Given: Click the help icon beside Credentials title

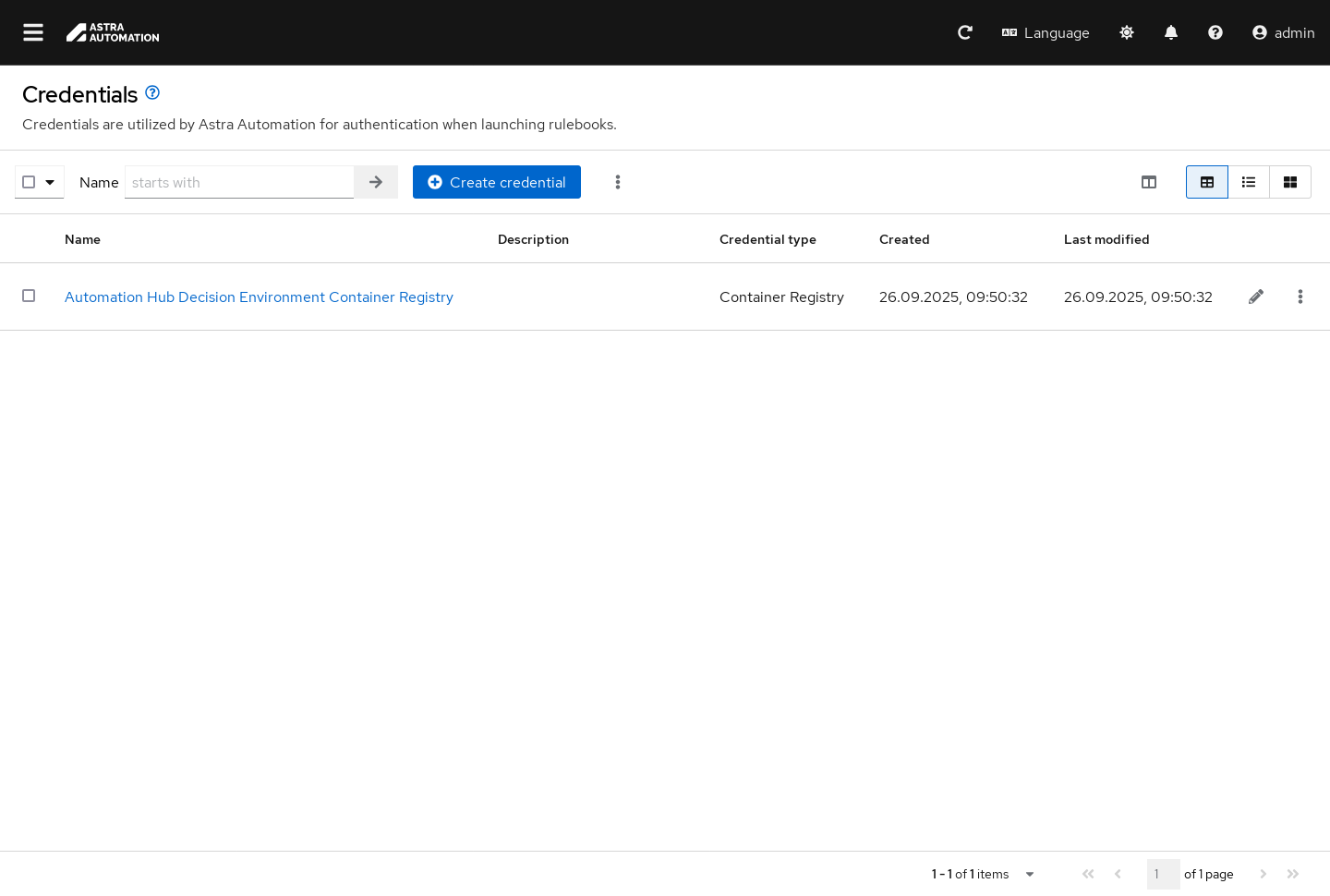Looking at the screenshot, I should [x=152, y=92].
